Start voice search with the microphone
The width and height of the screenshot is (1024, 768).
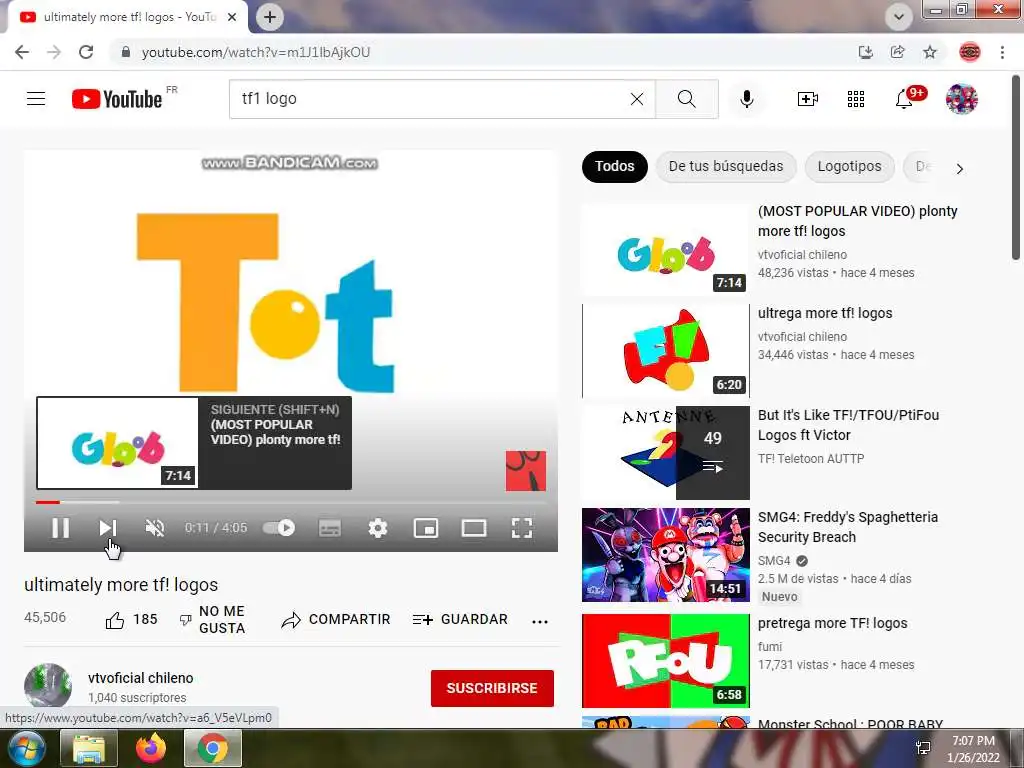point(747,99)
